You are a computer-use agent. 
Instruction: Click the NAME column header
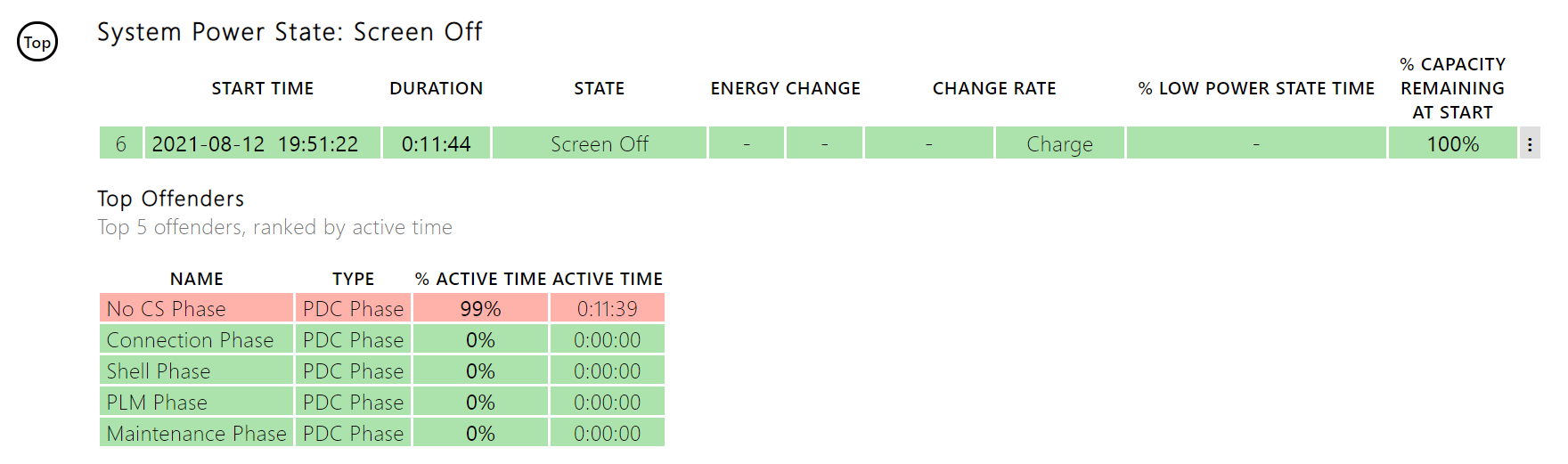point(197,279)
